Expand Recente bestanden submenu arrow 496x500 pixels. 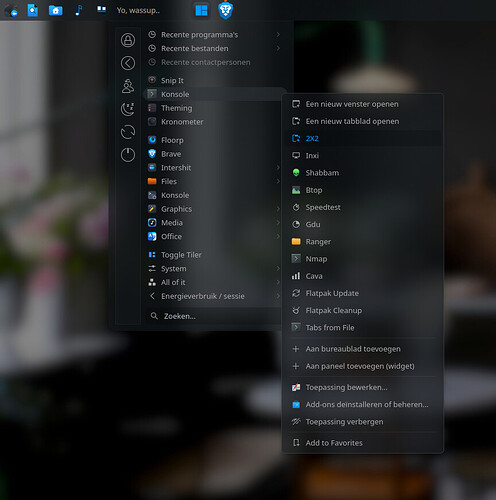(278, 48)
